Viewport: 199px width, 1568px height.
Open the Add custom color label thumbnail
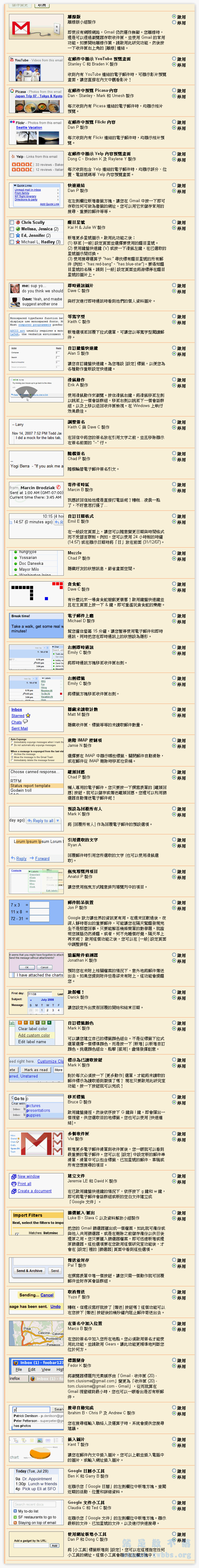pos(37,1032)
